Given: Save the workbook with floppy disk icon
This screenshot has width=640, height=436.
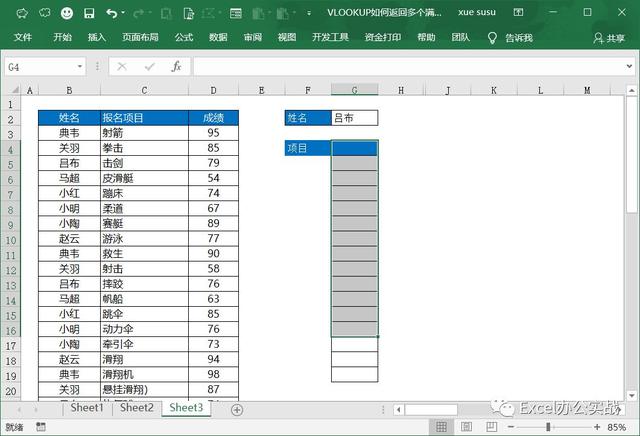Looking at the screenshot, I should point(89,13).
